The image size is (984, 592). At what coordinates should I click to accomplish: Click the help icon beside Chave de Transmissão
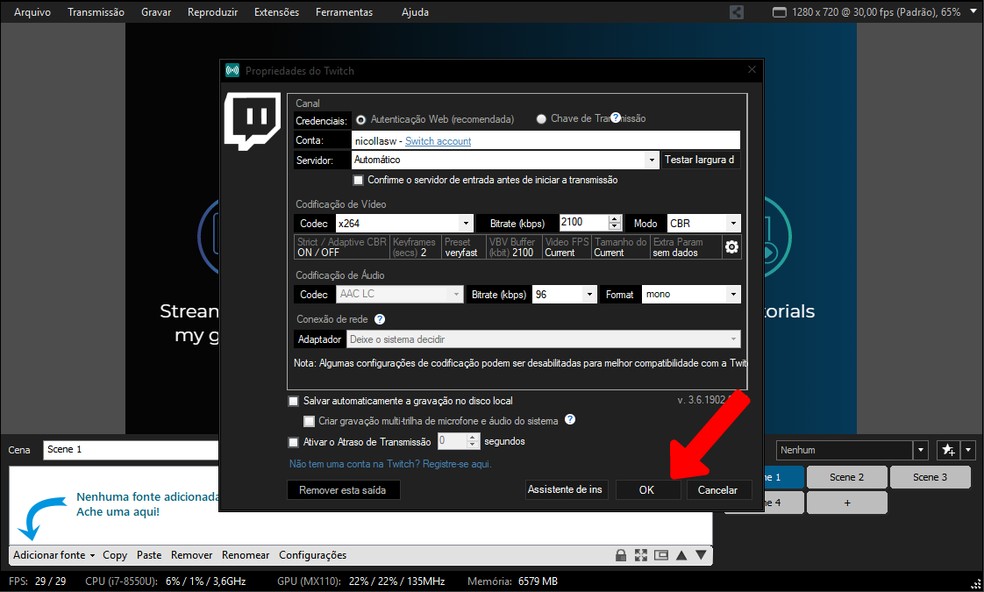tap(616, 117)
